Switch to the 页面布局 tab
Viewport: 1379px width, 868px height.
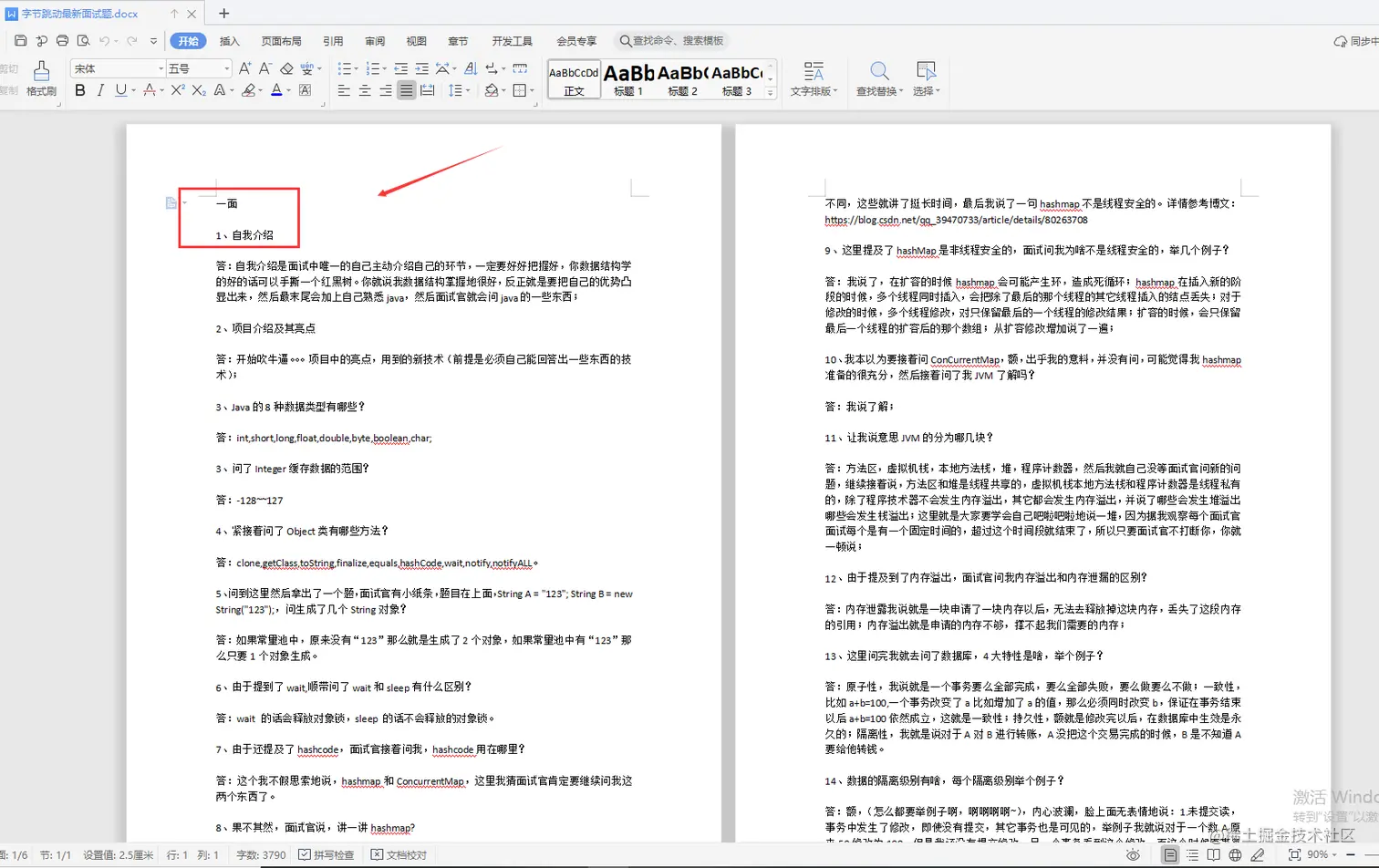point(282,41)
